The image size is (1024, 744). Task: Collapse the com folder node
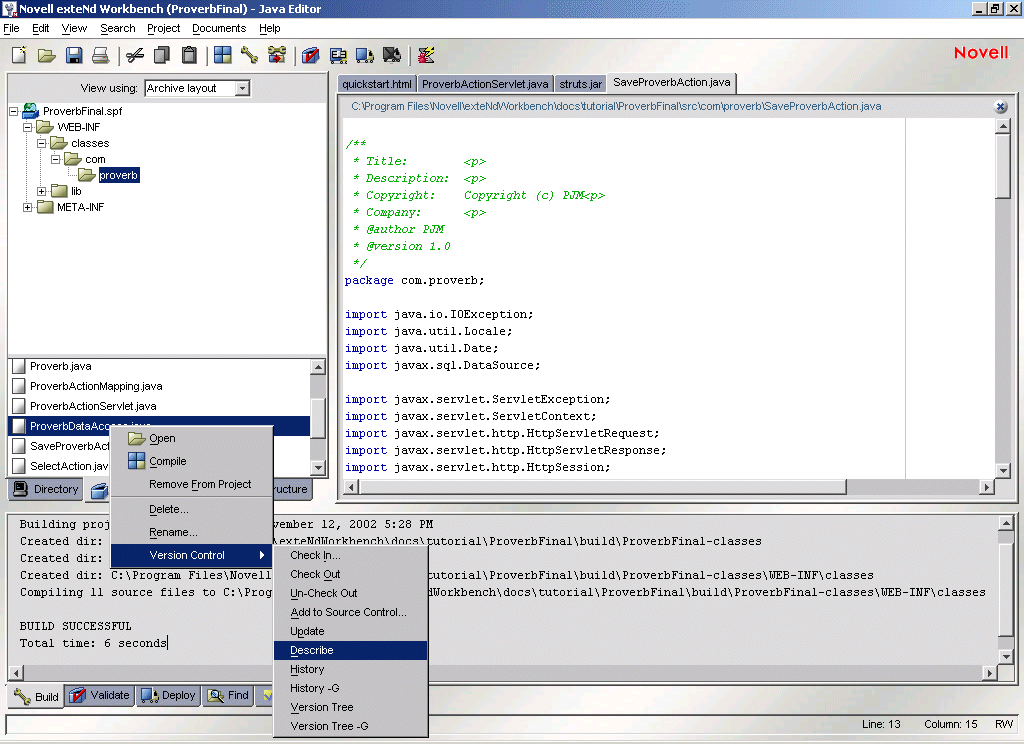click(56, 159)
